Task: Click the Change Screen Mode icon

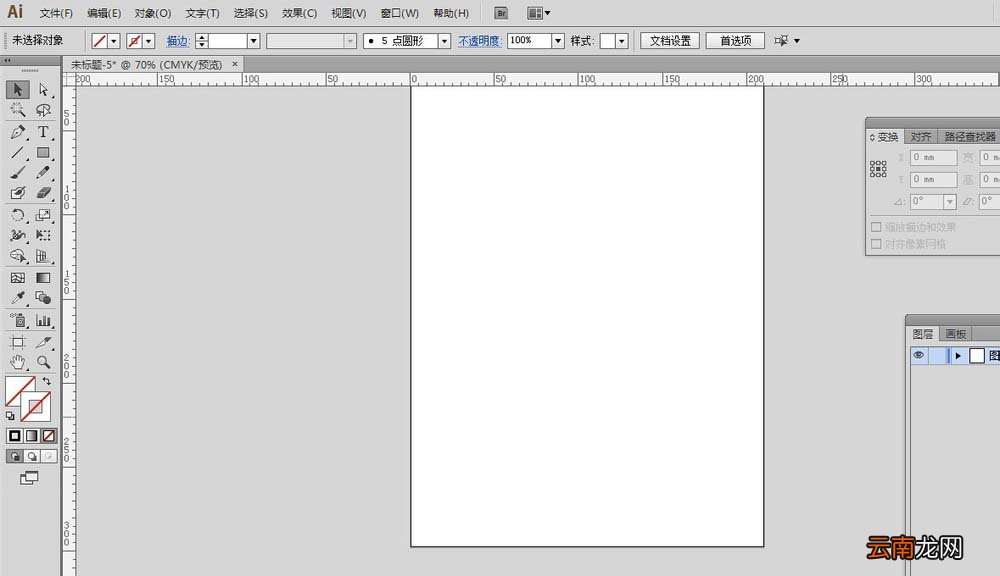Action: [29, 478]
